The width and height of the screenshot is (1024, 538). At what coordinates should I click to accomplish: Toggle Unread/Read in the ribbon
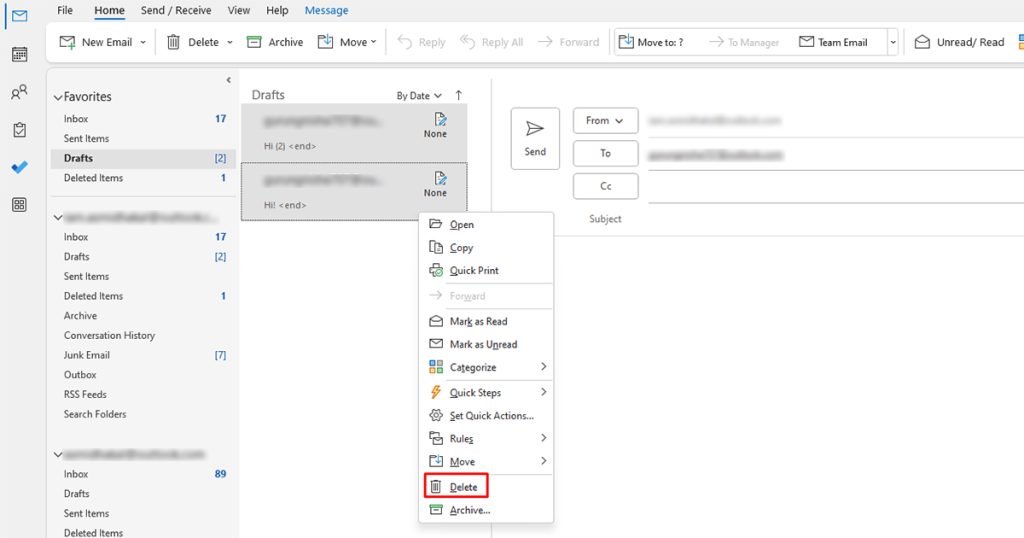click(959, 42)
